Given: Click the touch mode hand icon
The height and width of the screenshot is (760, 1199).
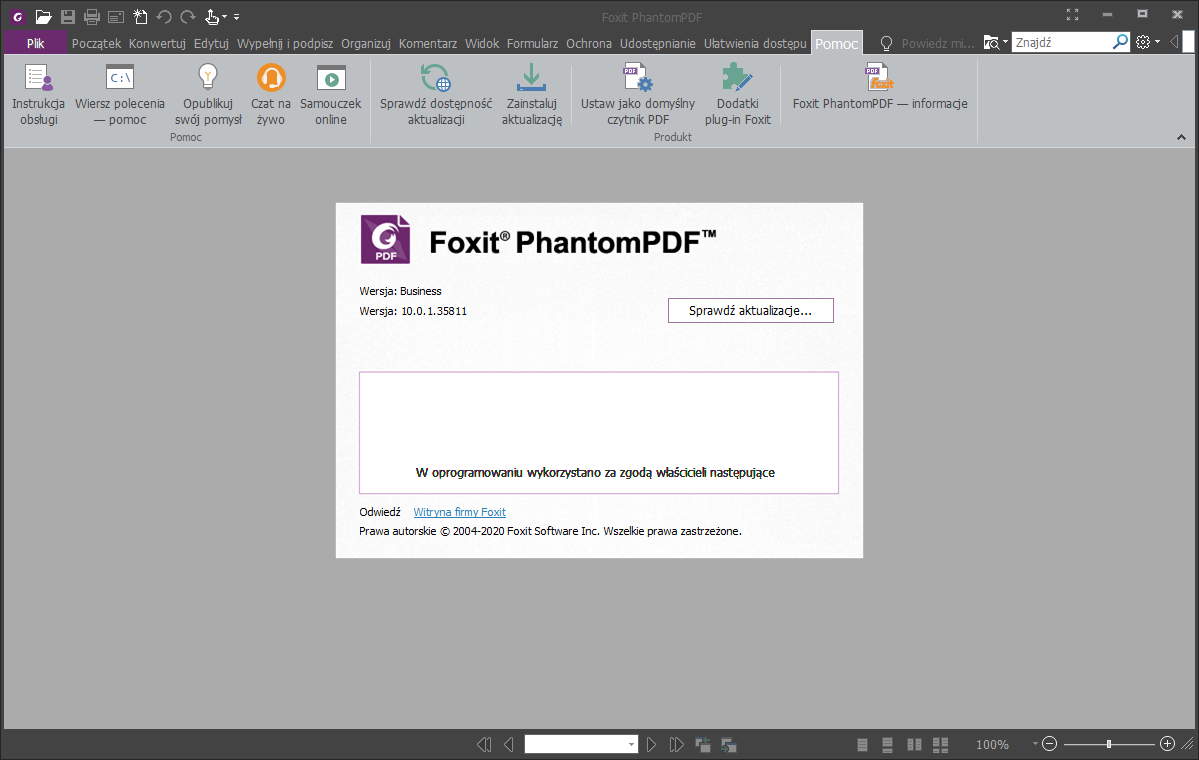Looking at the screenshot, I should [212, 16].
